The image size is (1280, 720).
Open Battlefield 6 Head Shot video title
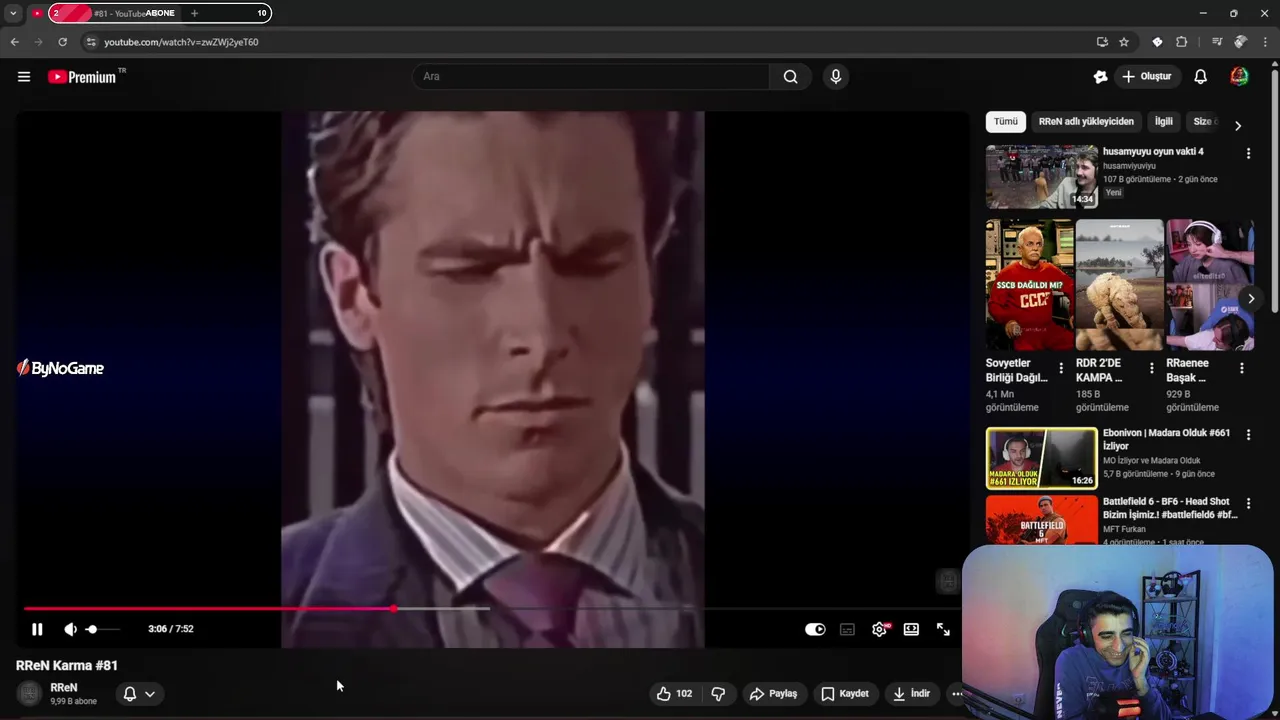(x=1170, y=508)
